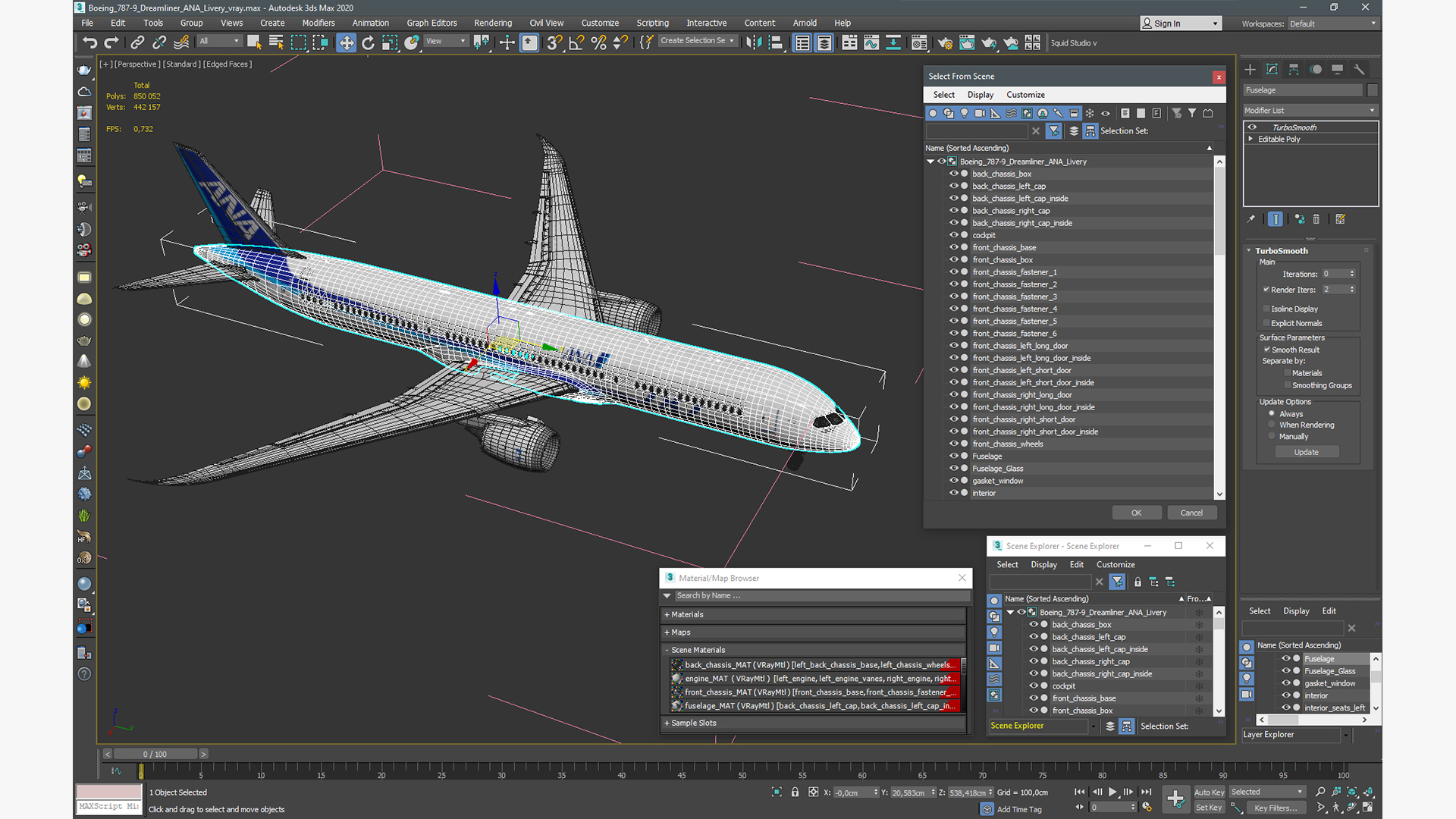This screenshot has width=1456, height=819.
Task: Open the selection filter All dropdown
Action: (x=218, y=42)
